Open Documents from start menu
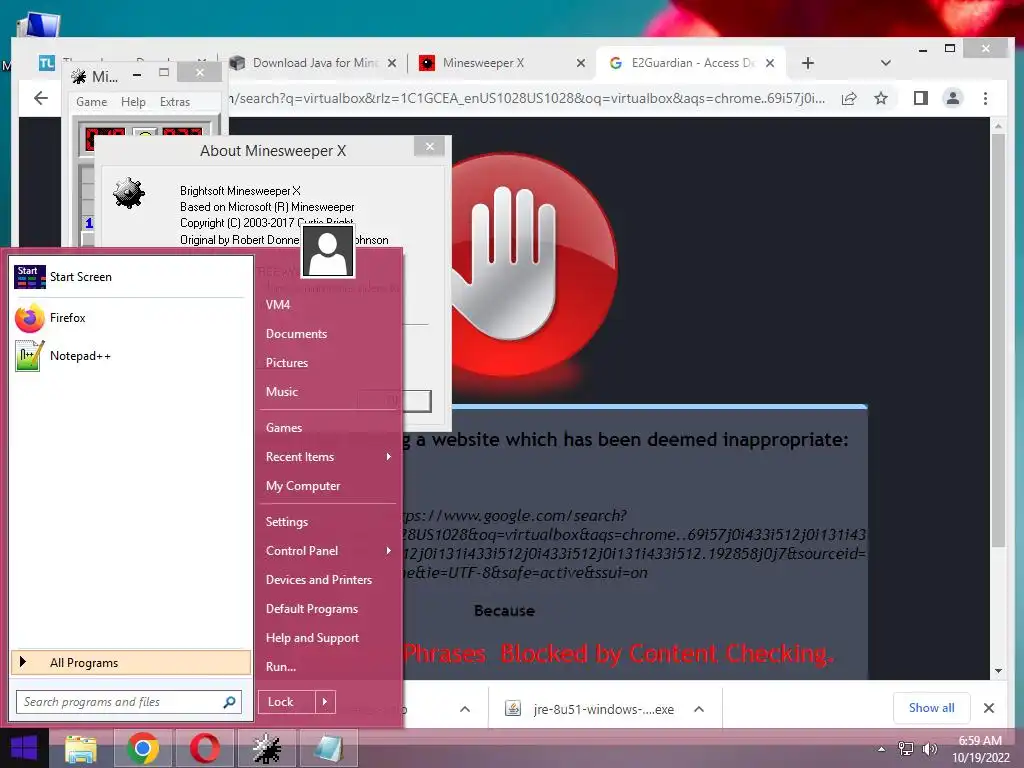This screenshot has width=1024, height=768. click(296, 334)
